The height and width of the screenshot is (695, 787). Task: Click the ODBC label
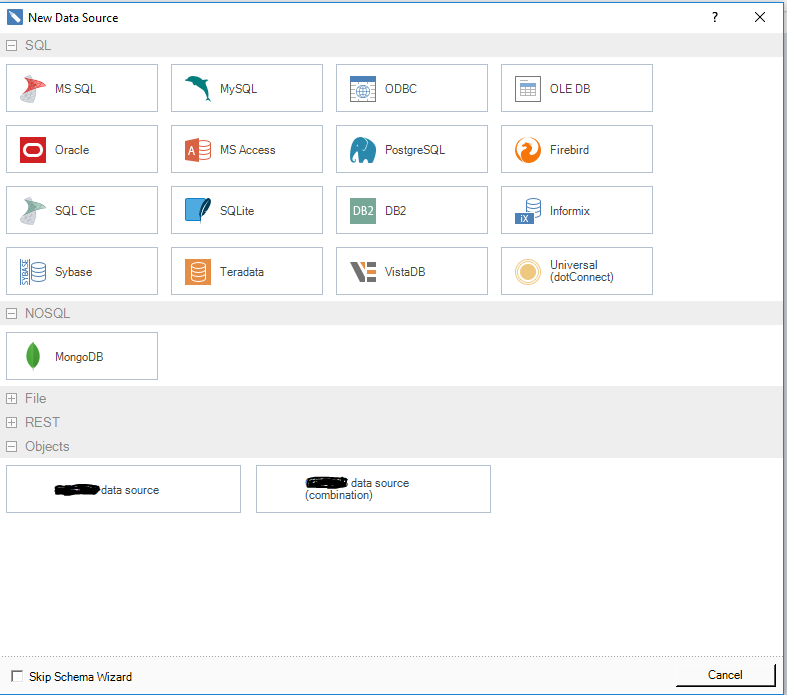point(401,89)
